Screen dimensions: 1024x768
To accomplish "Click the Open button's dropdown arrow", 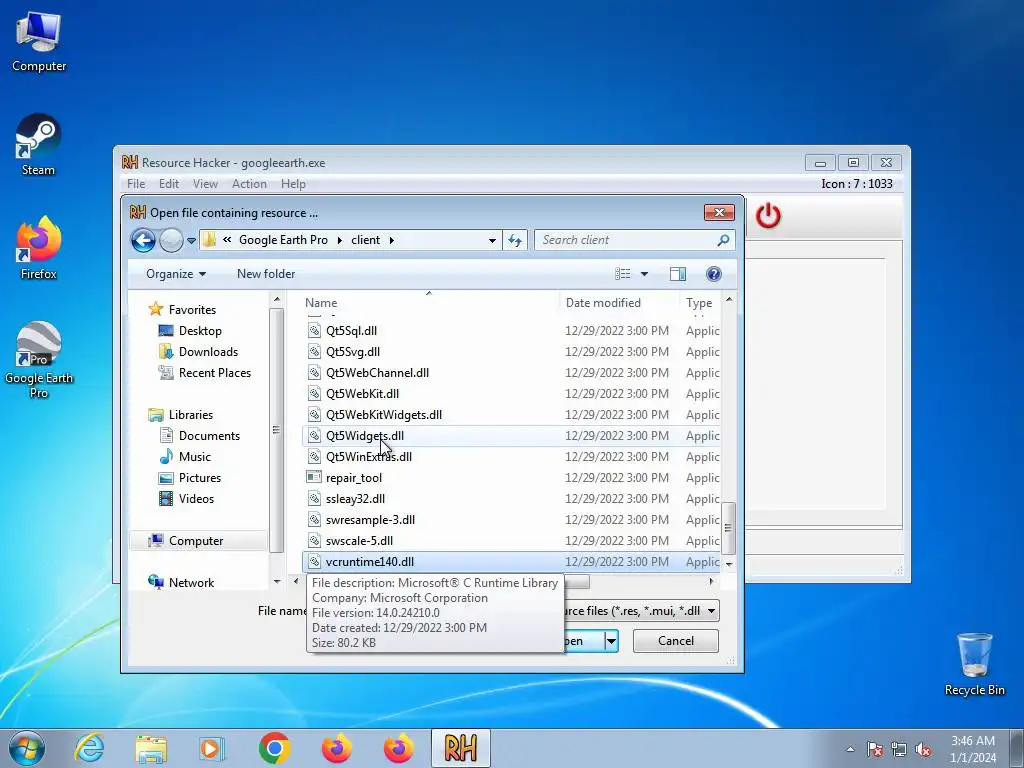I will 611,641.
